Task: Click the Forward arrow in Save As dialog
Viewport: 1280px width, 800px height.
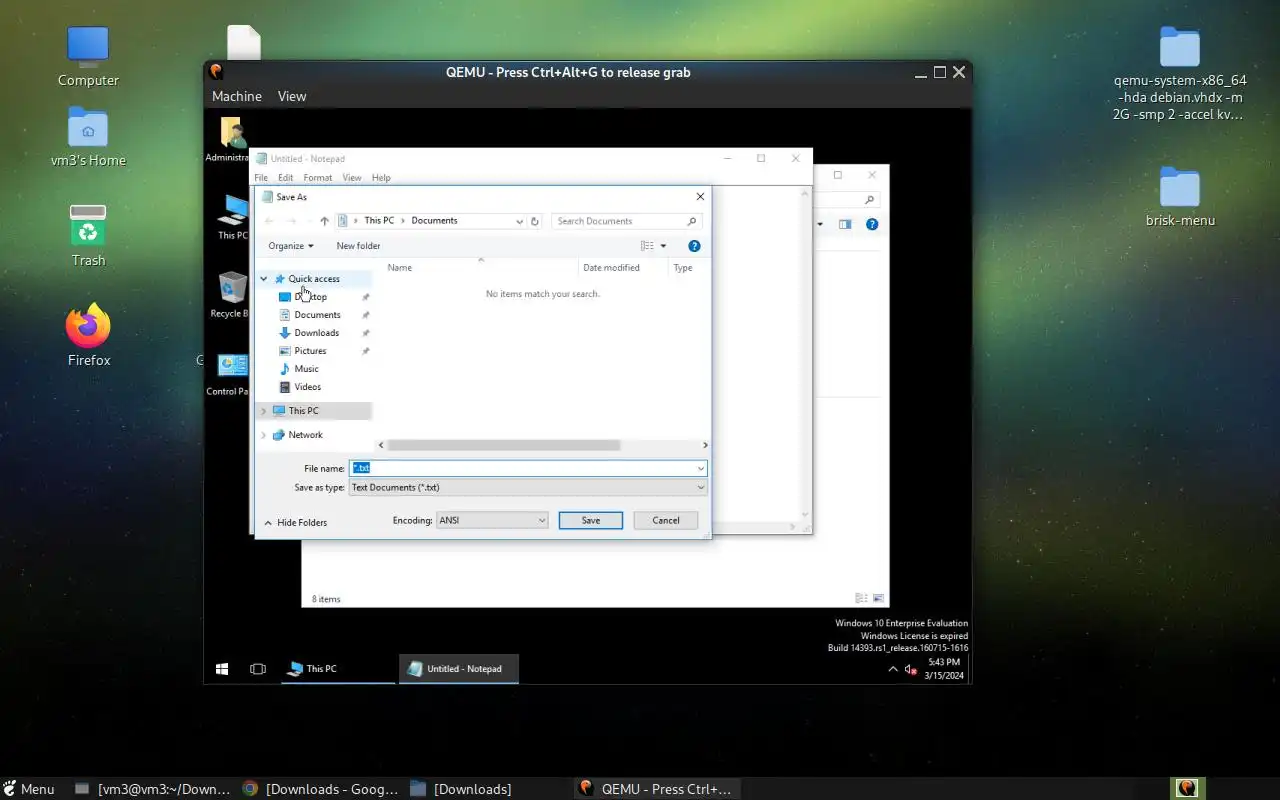Action: pos(291,221)
